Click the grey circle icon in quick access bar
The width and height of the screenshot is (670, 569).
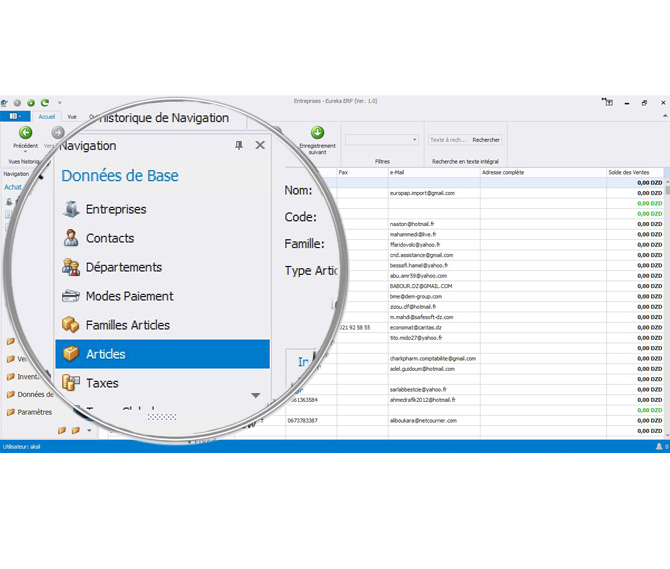coord(17,103)
